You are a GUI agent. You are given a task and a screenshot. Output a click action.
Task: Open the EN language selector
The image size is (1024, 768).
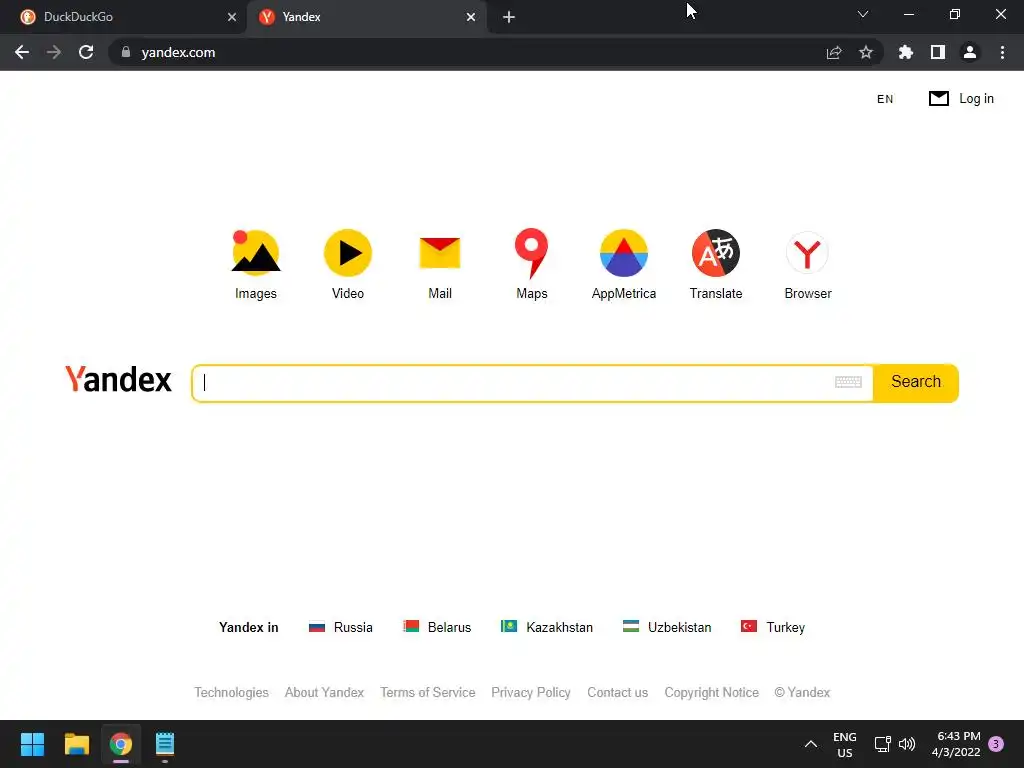click(x=885, y=99)
